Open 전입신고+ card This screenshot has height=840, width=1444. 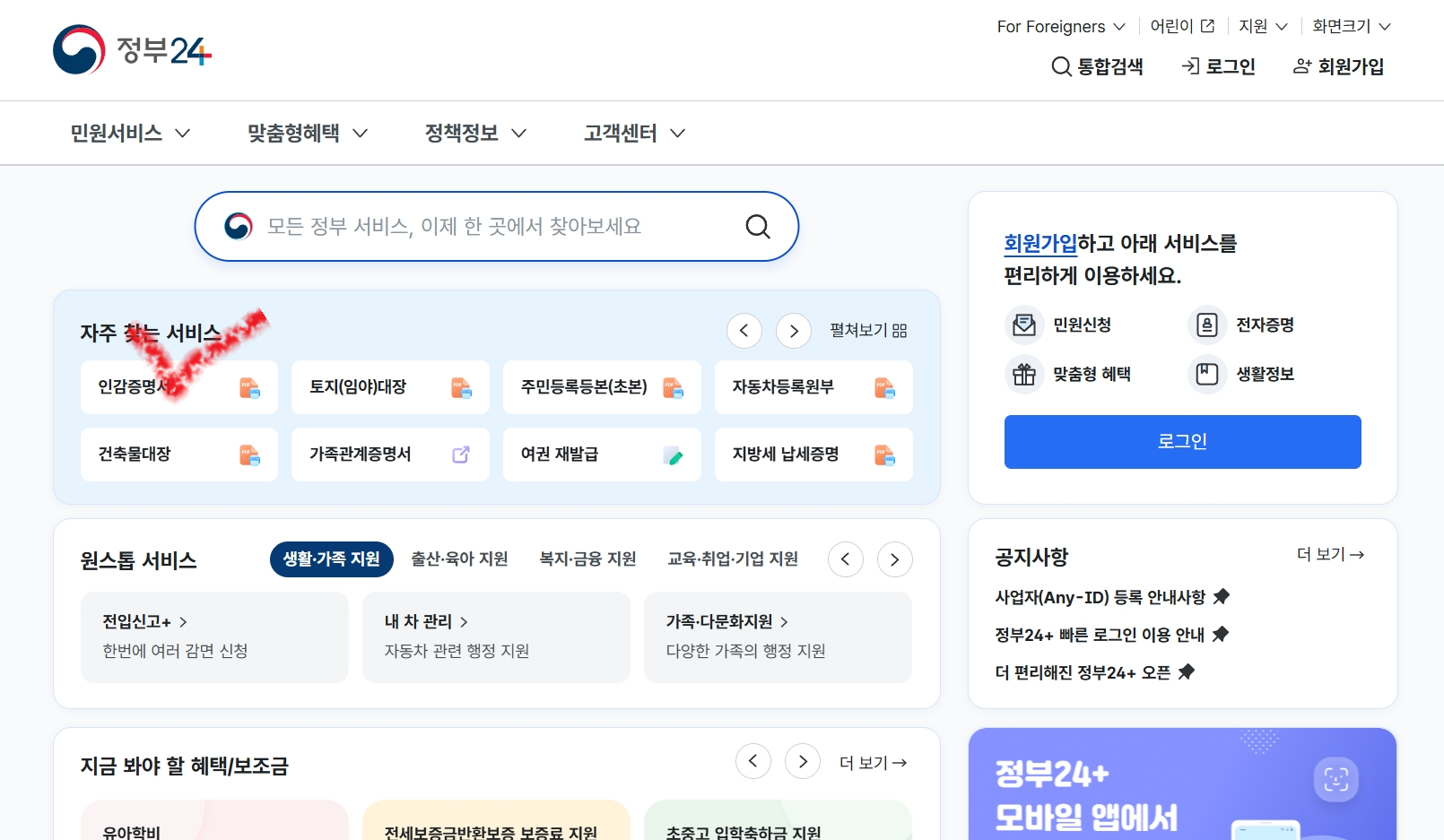point(214,637)
